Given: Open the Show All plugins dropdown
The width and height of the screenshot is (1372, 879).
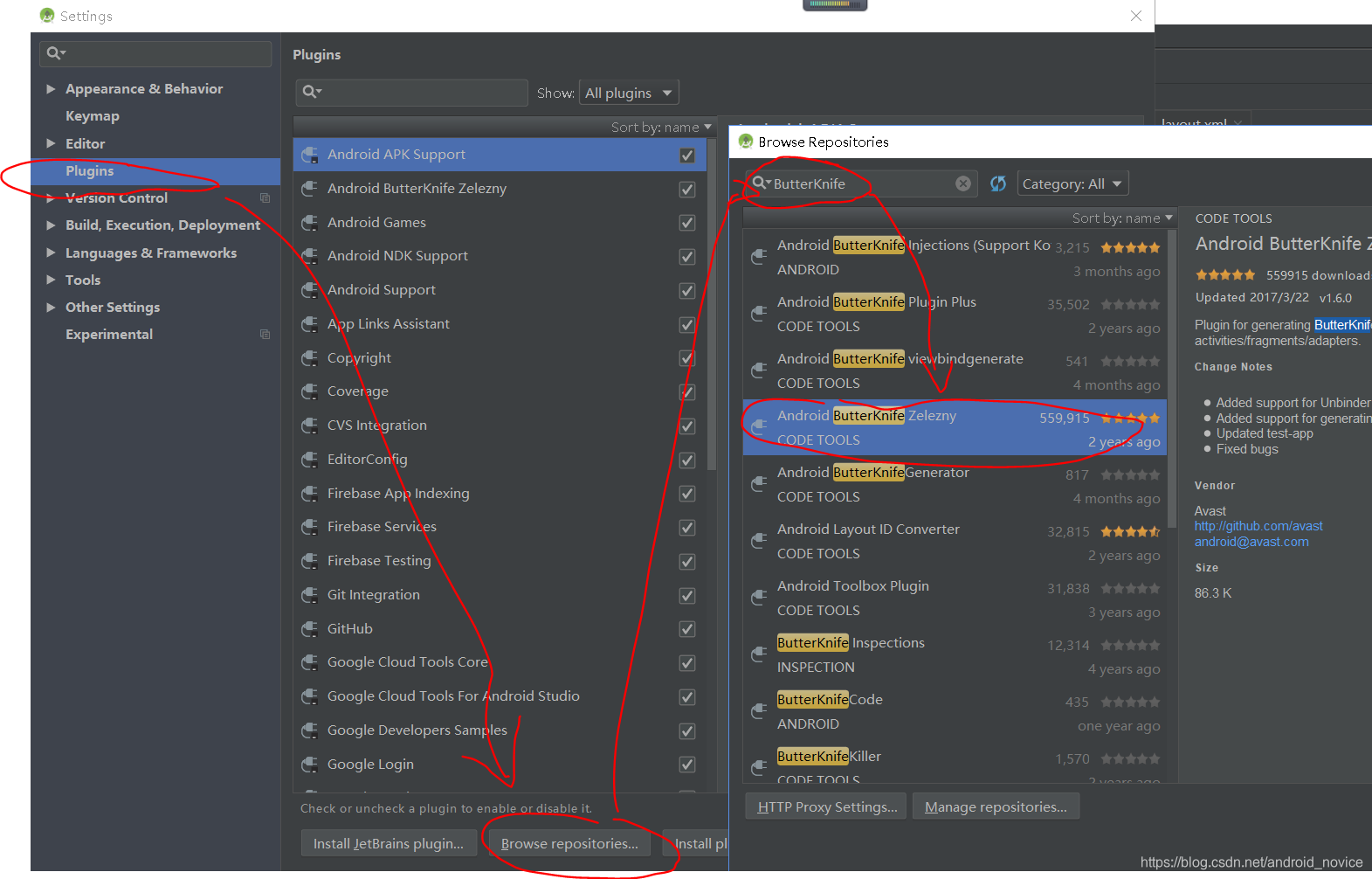Looking at the screenshot, I should (x=629, y=93).
